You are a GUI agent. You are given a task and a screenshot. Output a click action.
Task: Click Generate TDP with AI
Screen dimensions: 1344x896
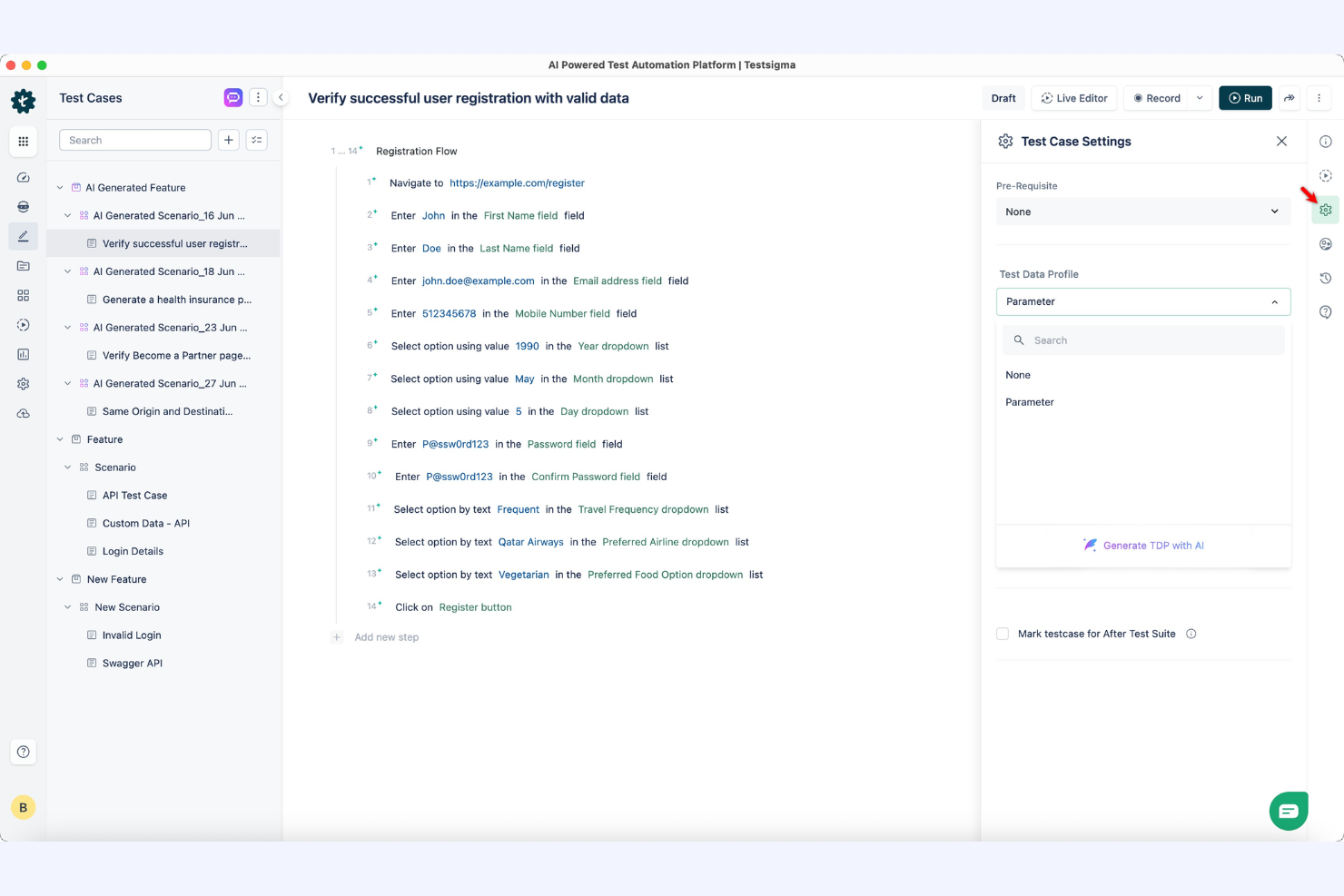[1143, 545]
